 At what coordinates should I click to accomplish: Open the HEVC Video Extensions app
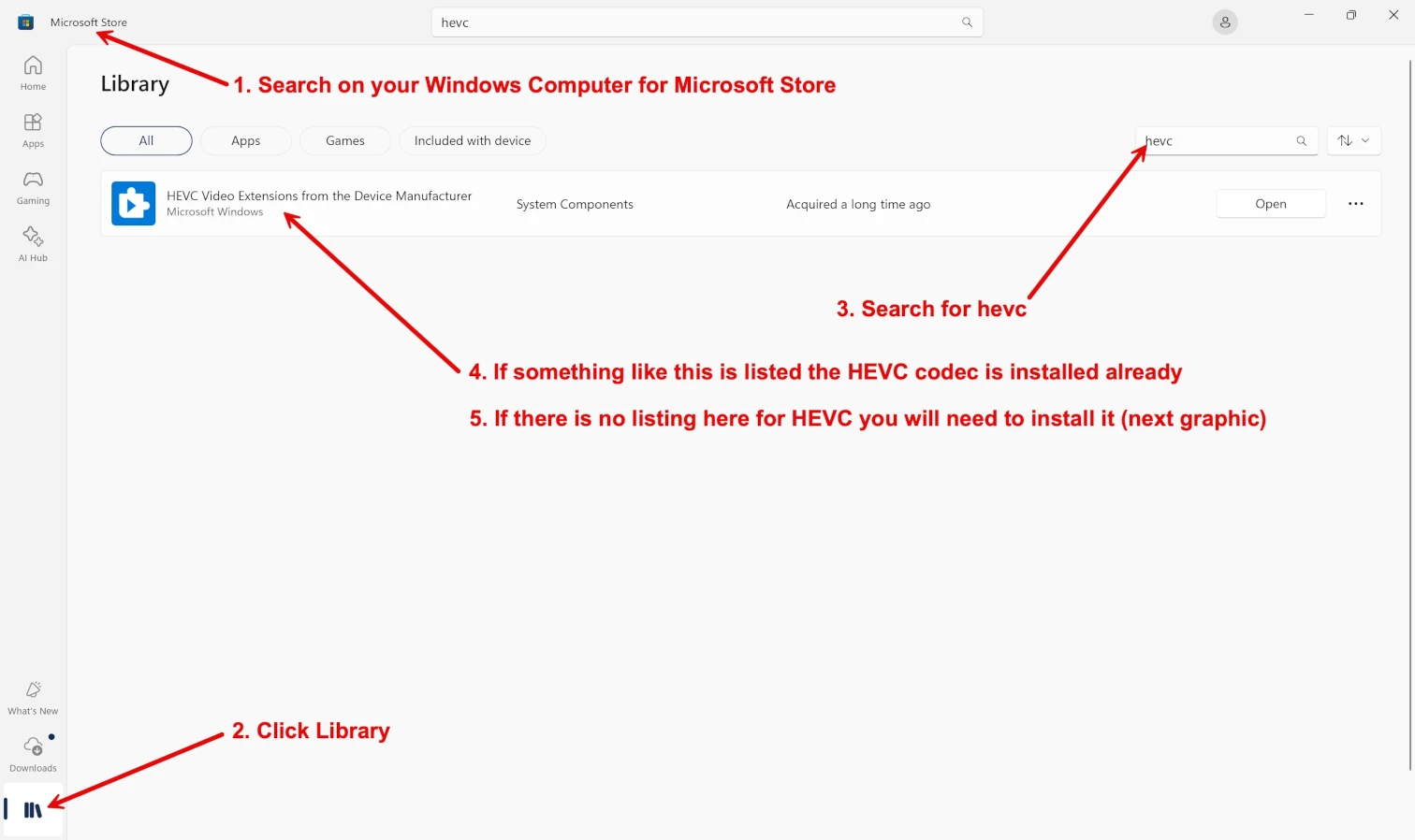[1271, 203]
